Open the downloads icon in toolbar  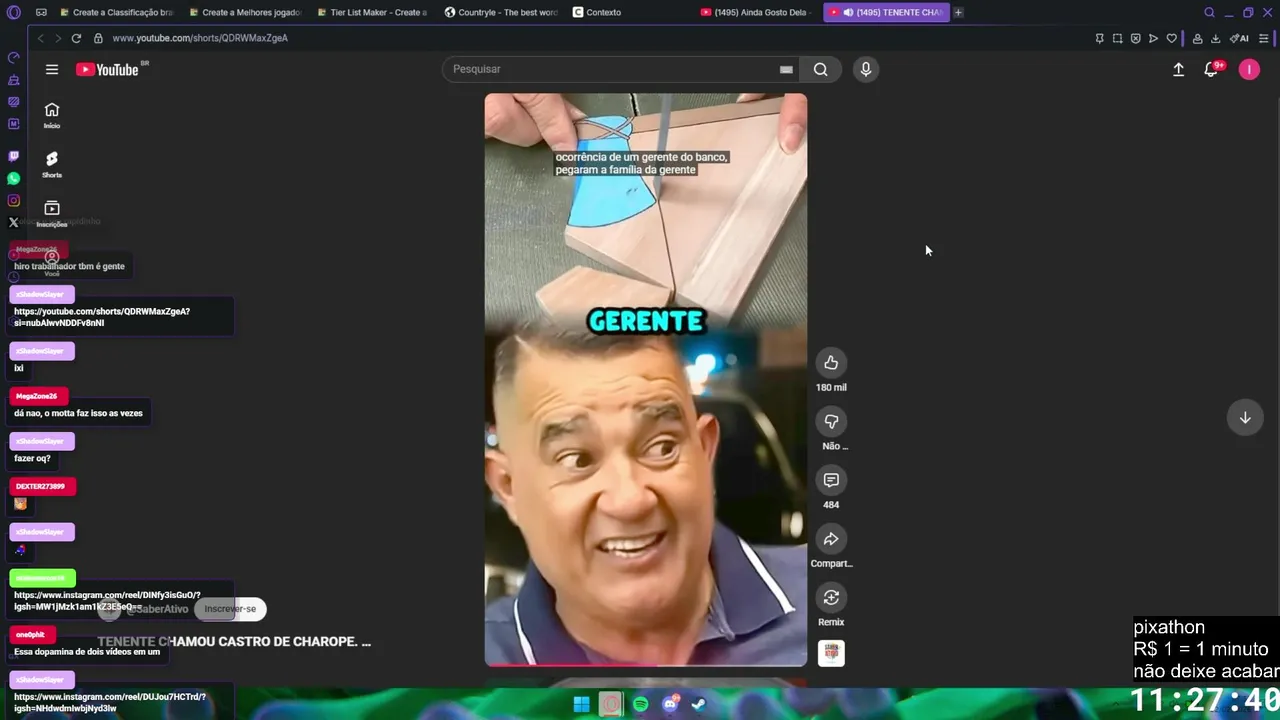1215,38
